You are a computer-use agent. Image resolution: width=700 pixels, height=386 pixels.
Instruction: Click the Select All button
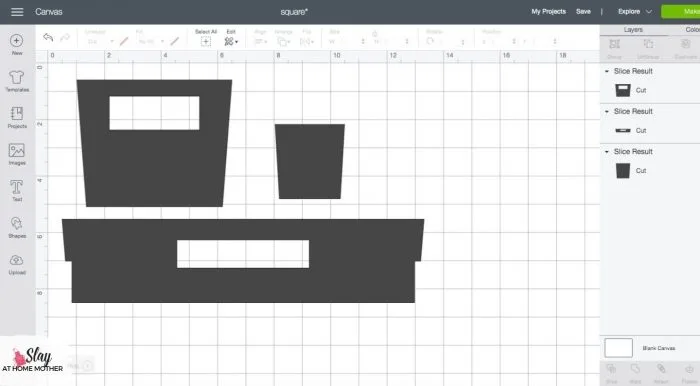pyautogui.click(x=206, y=38)
